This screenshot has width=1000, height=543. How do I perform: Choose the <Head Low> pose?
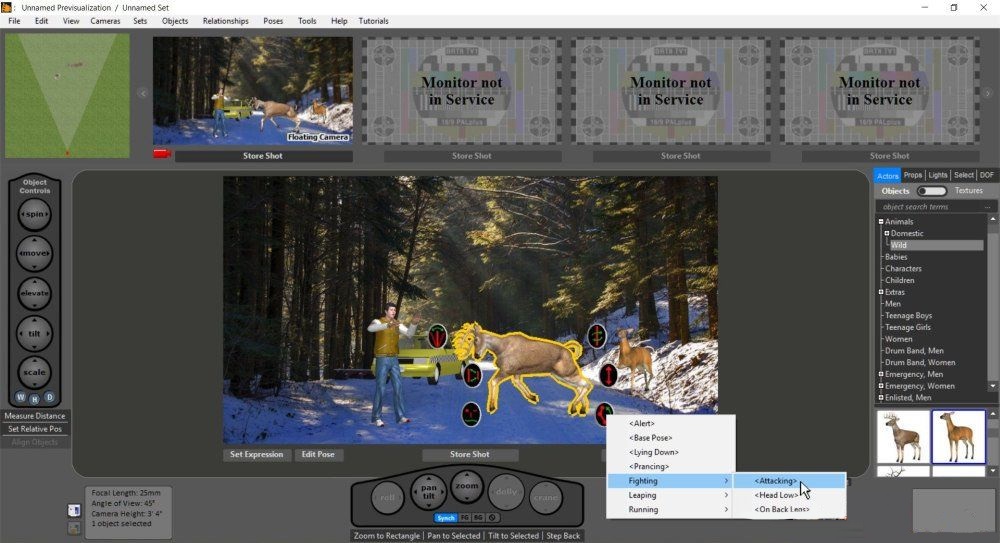[790, 495]
